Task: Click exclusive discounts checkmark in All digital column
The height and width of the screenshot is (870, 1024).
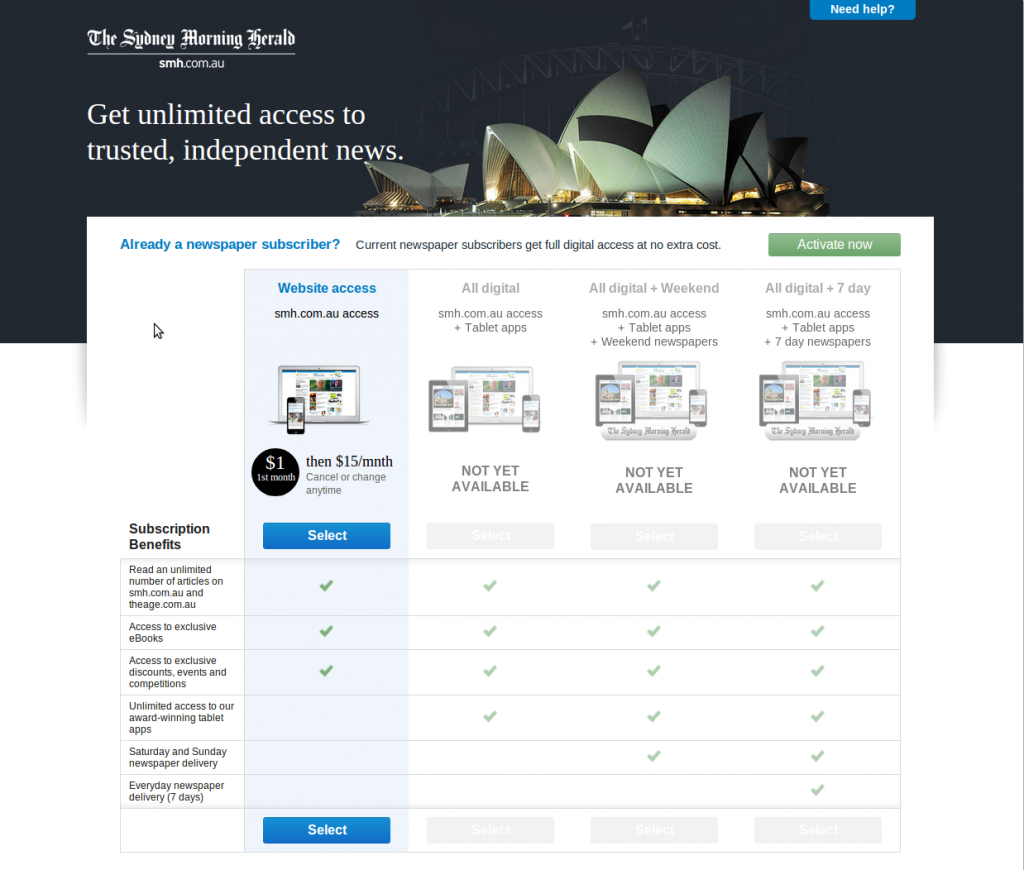Action: 490,671
